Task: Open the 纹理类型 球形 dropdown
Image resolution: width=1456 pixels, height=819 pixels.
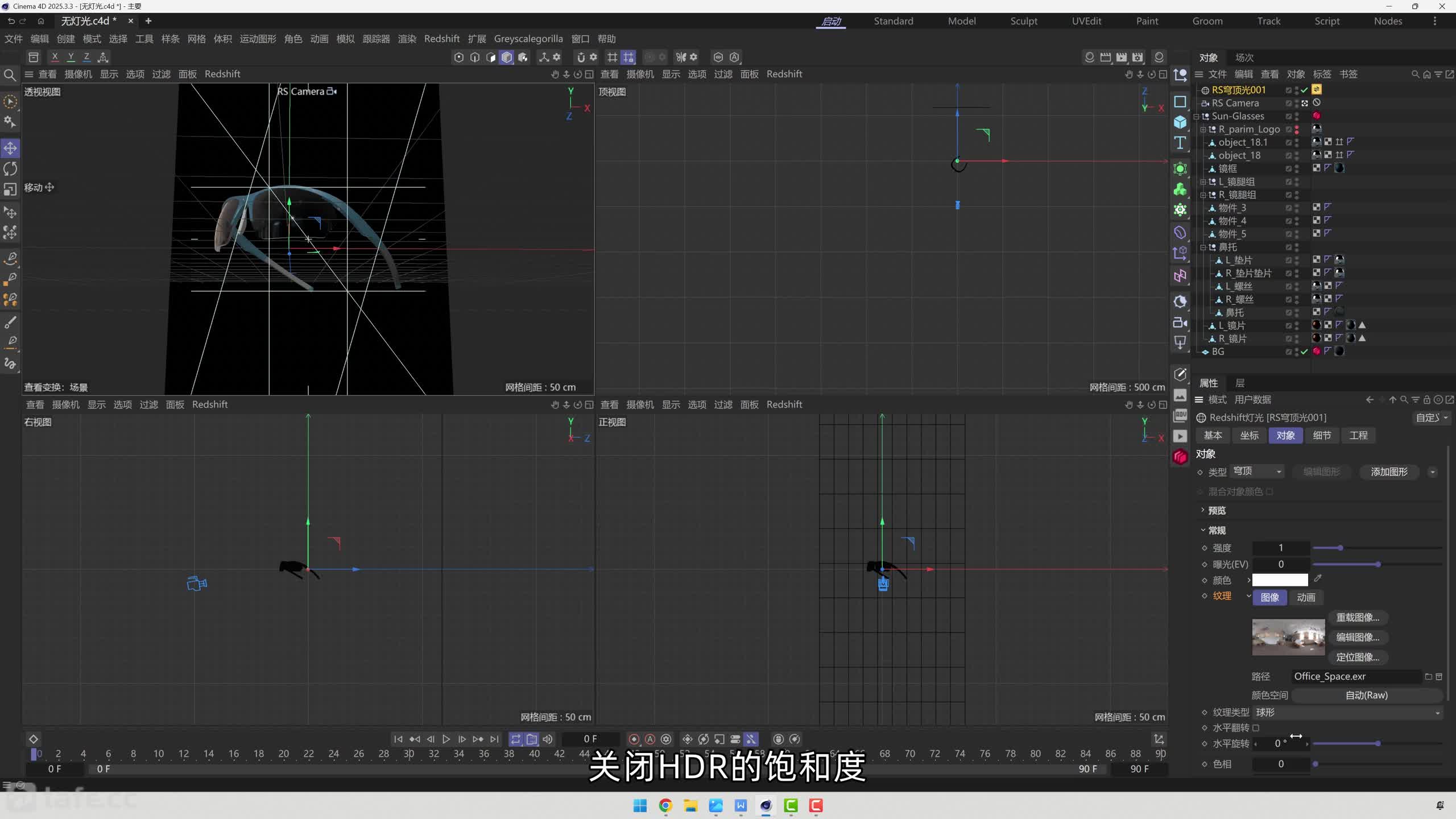Action: coord(1348,713)
